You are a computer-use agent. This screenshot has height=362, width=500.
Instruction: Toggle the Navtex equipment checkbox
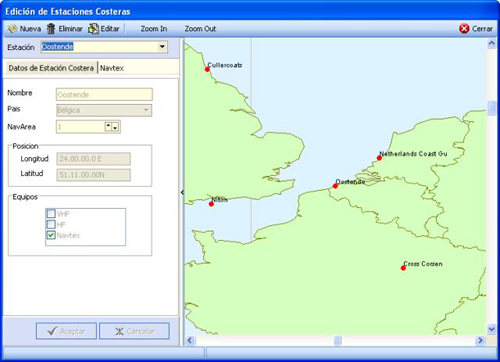pos(51,235)
